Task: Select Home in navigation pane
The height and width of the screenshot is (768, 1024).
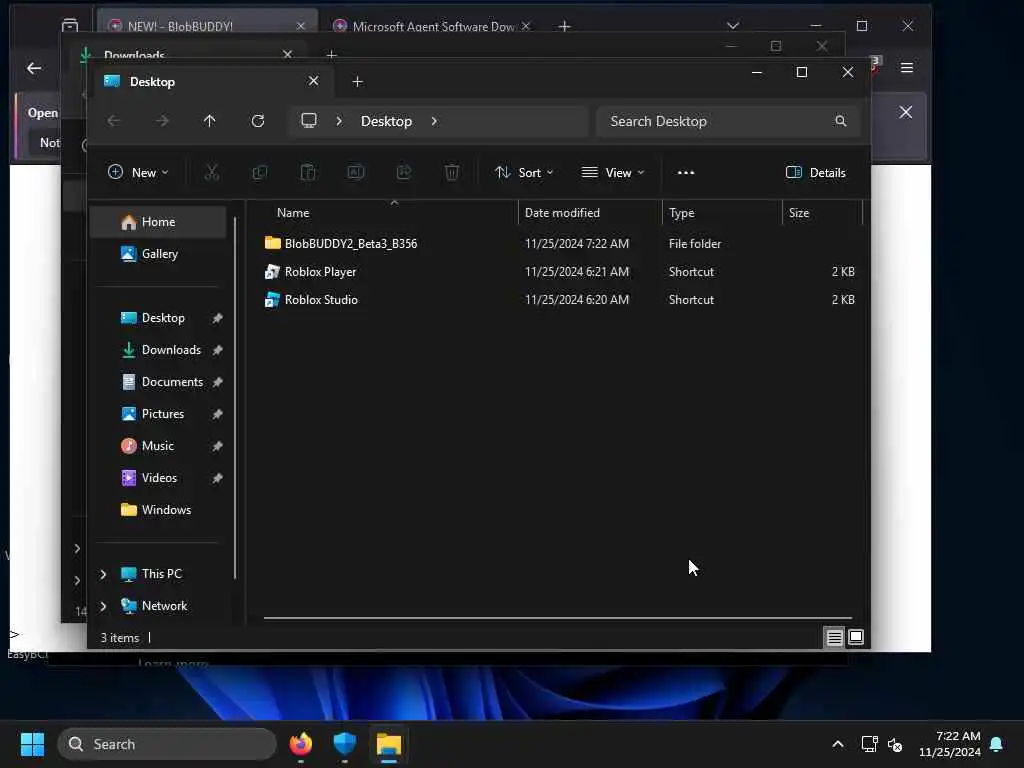Action: 158,222
